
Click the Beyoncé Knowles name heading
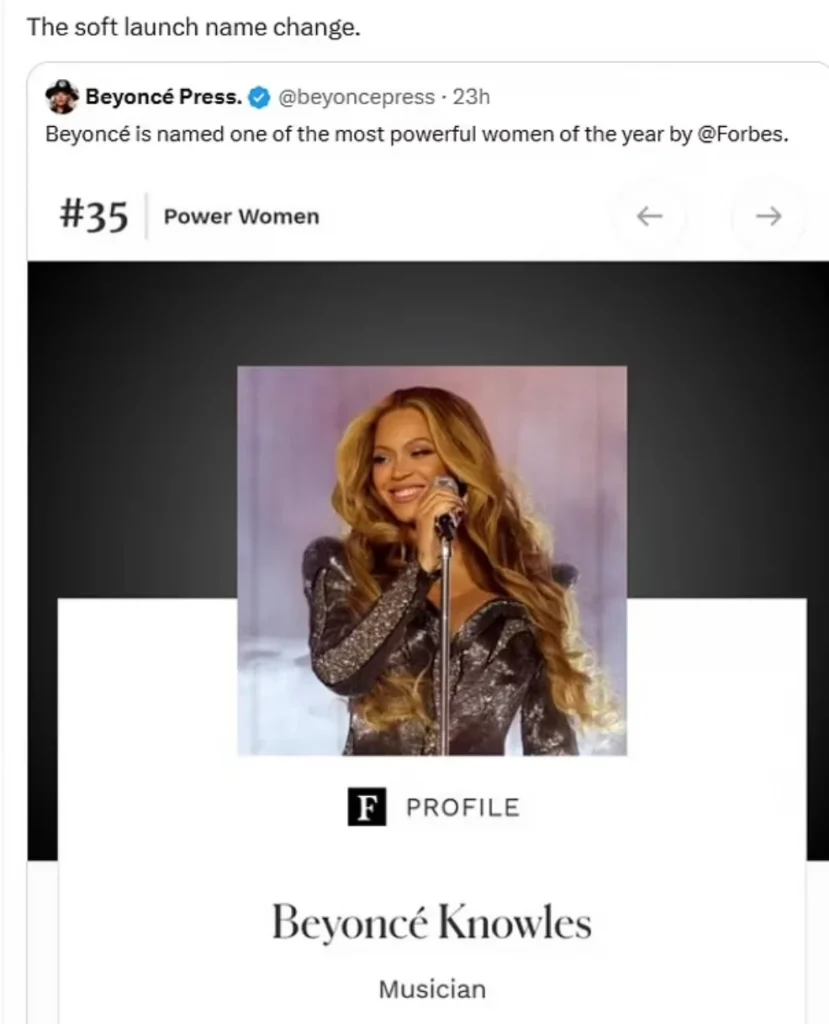[432, 922]
